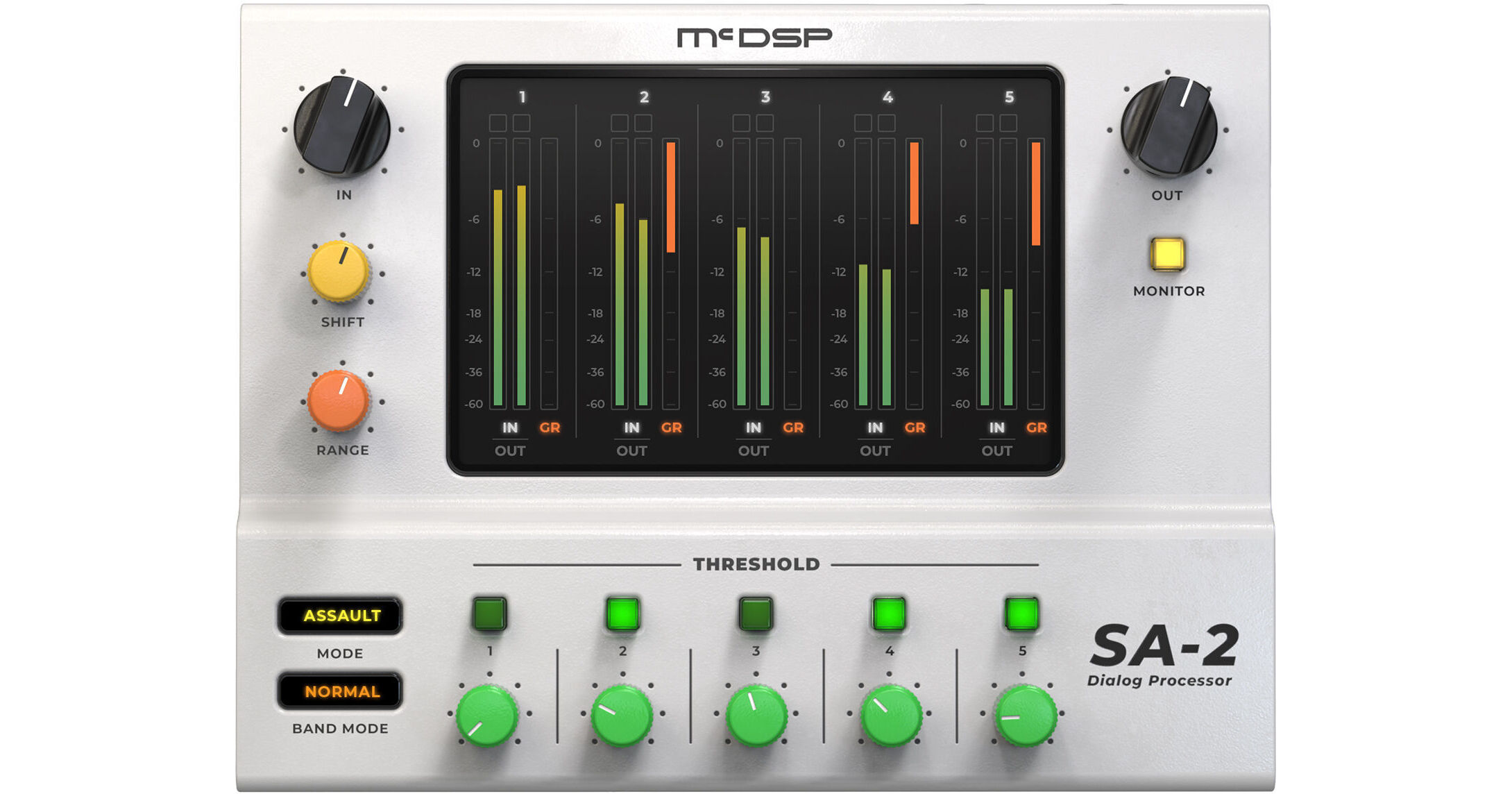The height and width of the screenshot is (794, 1512).
Task: Select the IN label under band 4
Action: (875, 428)
